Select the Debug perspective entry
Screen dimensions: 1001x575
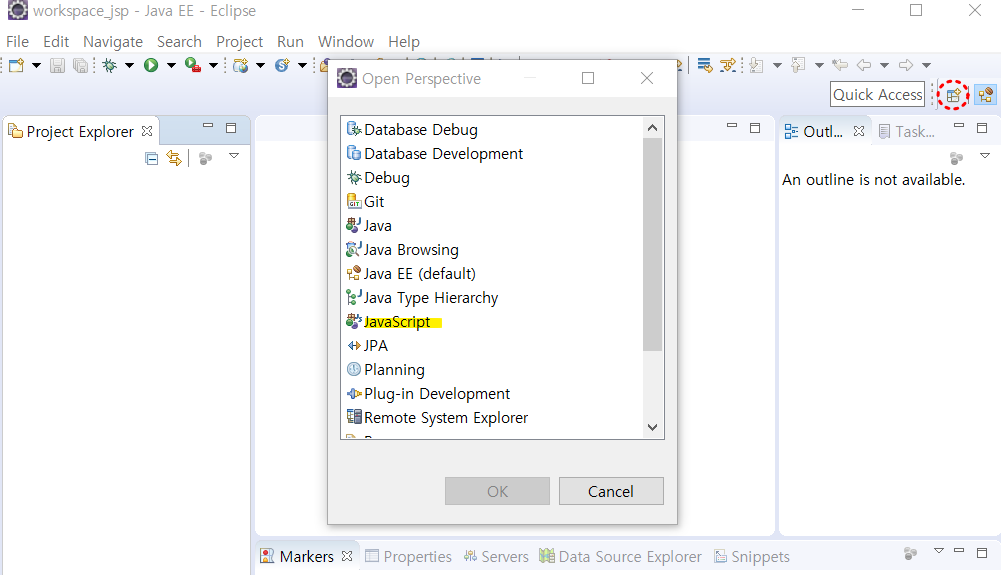(378, 177)
